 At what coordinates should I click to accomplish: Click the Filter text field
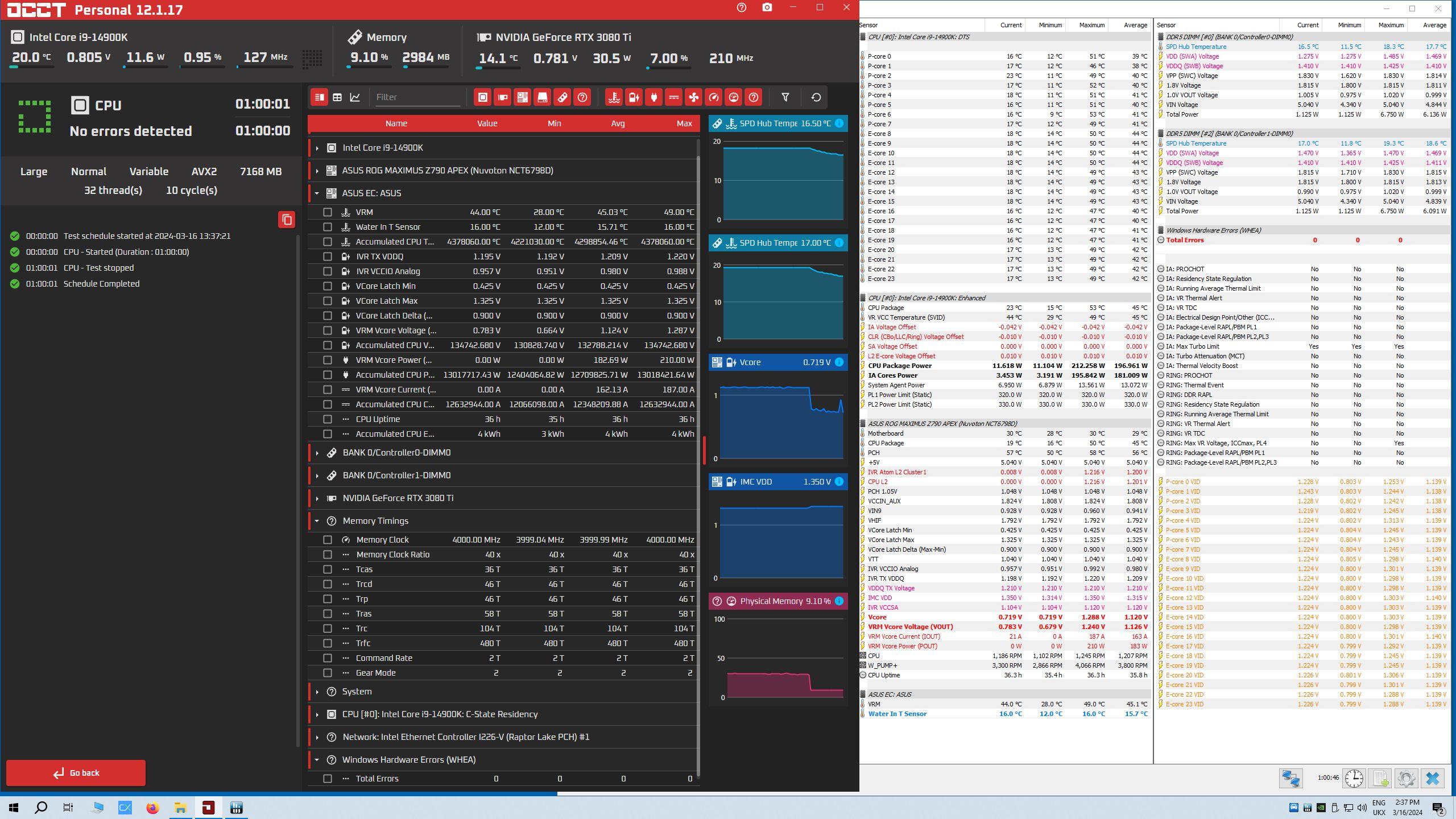417,97
